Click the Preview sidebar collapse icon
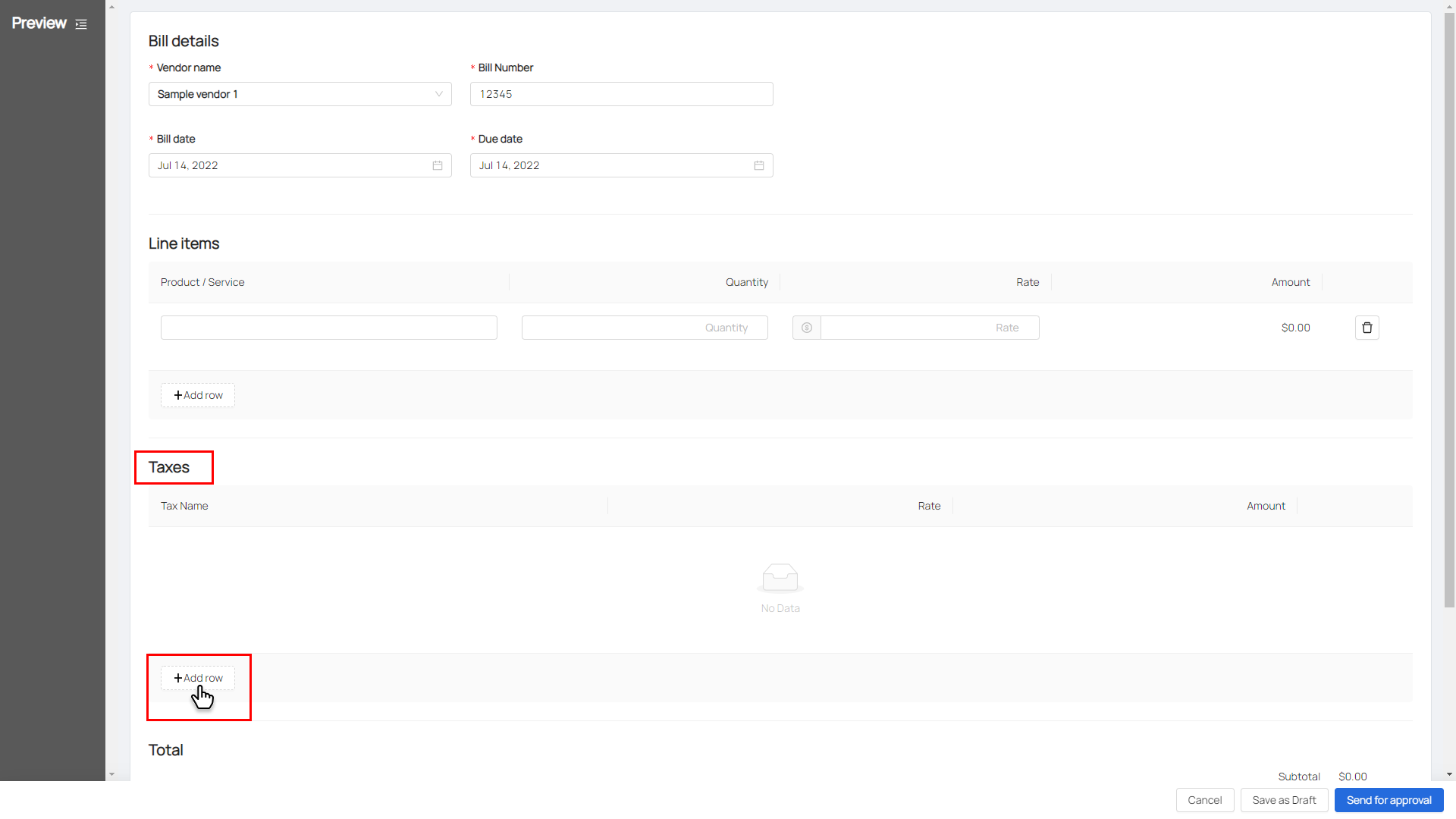The height and width of the screenshot is (819, 1456). coord(81,24)
